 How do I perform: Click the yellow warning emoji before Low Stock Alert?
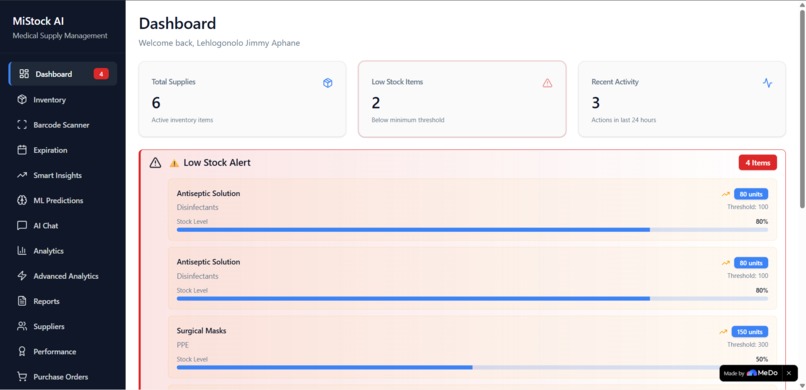pyautogui.click(x=174, y=163)
